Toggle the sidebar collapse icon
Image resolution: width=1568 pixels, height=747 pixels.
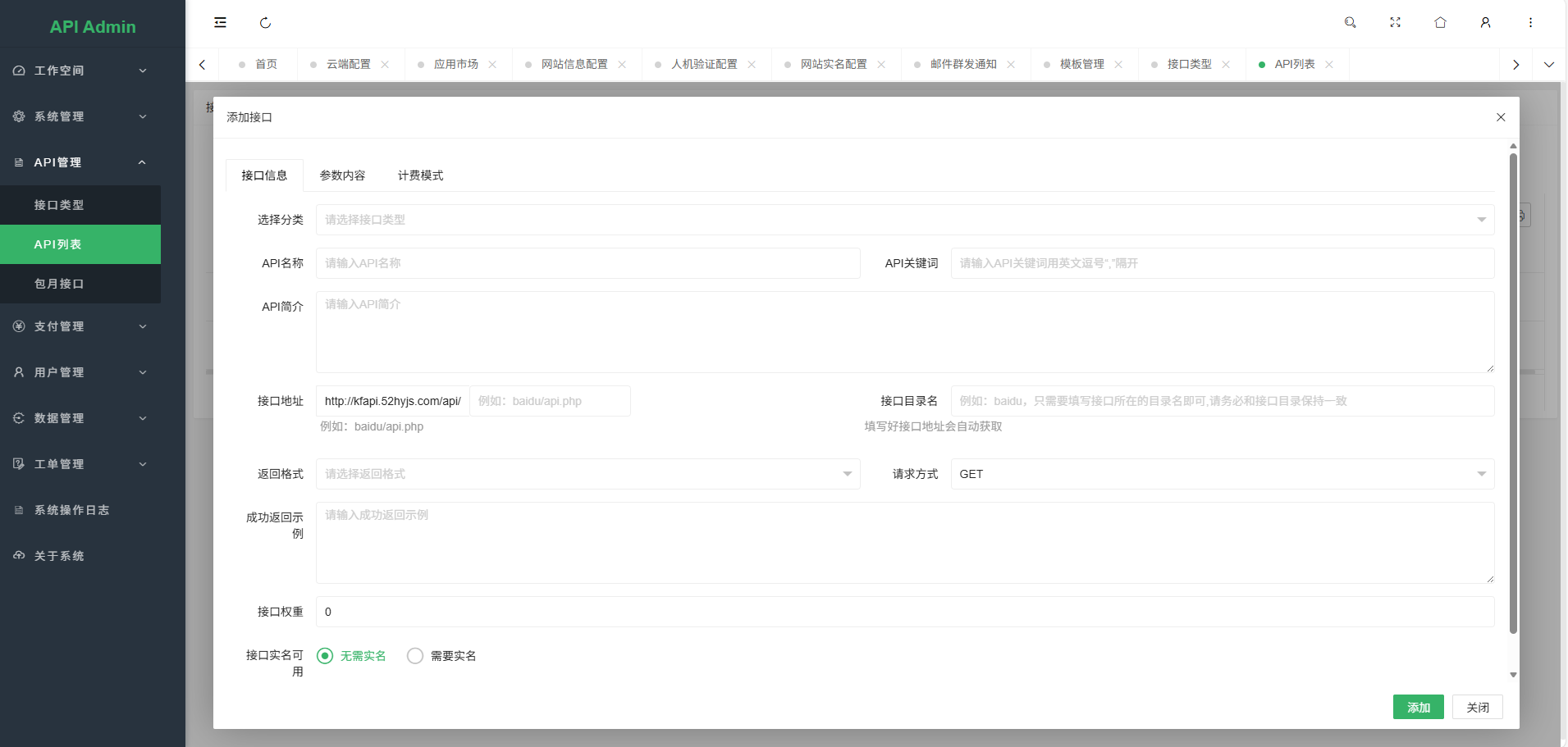click(x=219, y=22)
